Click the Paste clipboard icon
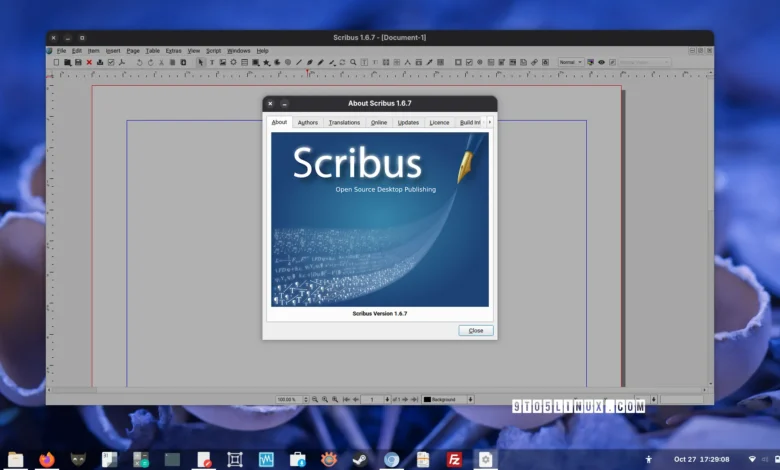The height and width of the screenshot is (470, 780). [x=183, y=62]
